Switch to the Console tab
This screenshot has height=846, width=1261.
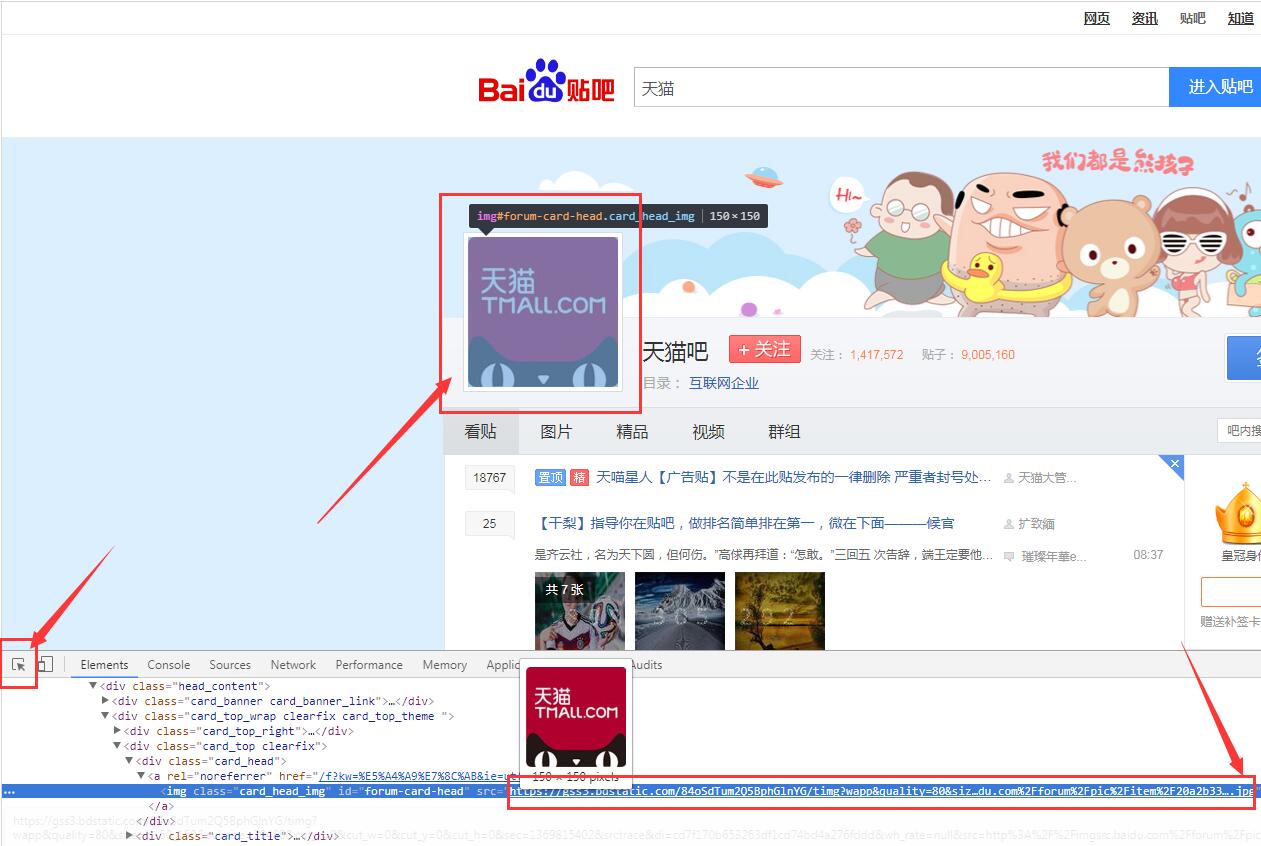(169, 665)
